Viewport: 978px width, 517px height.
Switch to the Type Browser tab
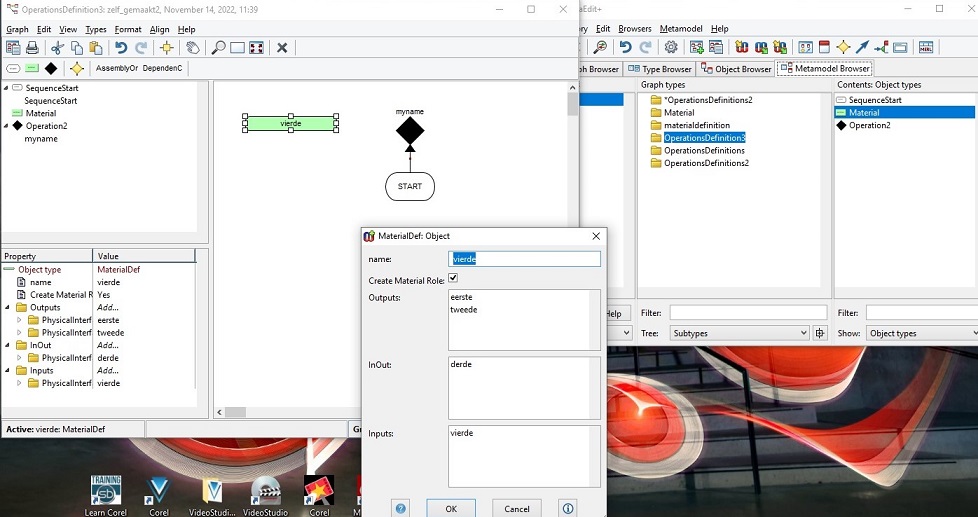click(x=660, y=69)
